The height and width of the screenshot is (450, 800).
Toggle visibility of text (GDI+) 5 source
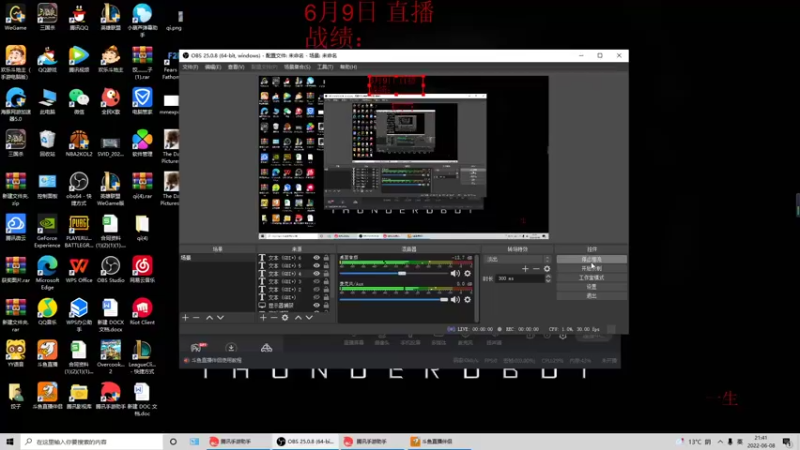click(x=316, y=265)
